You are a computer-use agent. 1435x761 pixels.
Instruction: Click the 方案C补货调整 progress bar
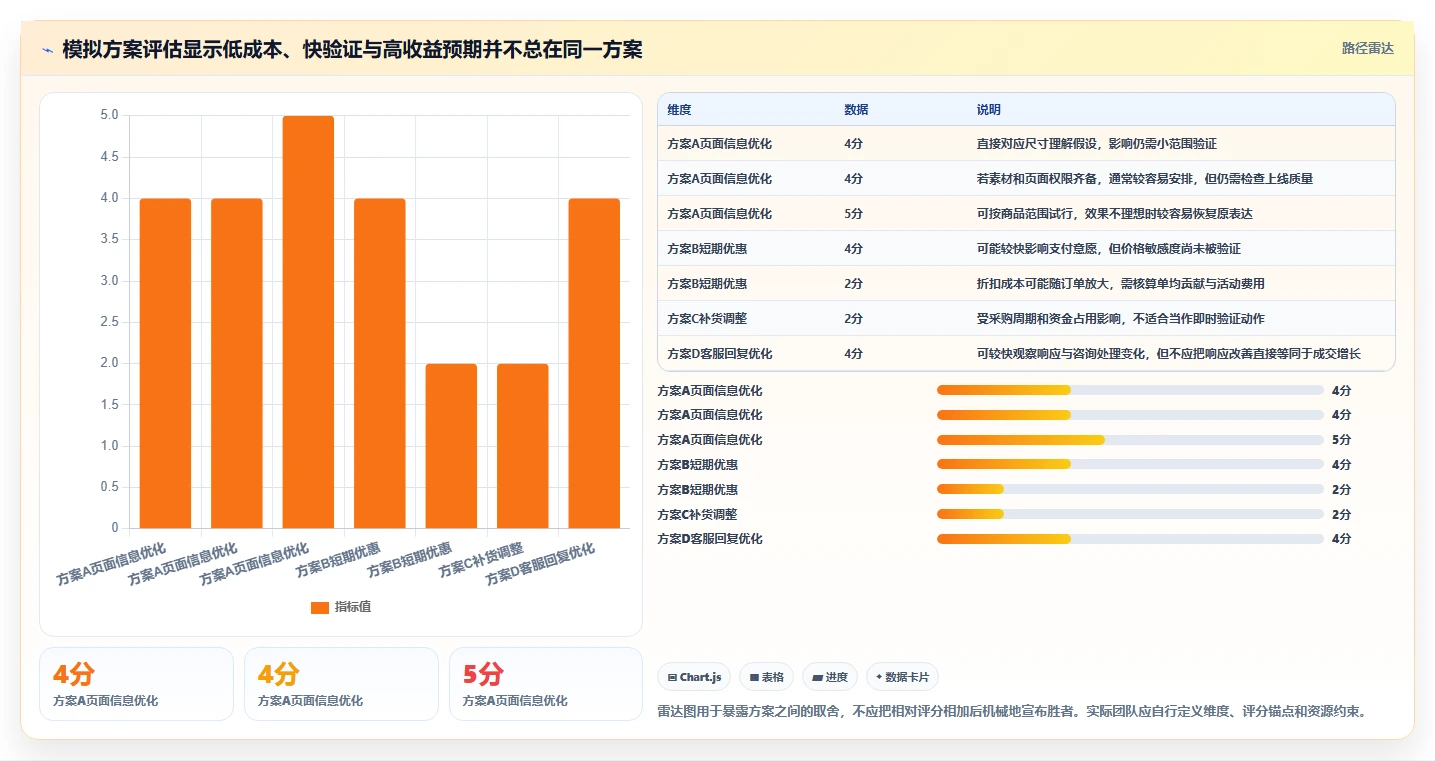1130,514
